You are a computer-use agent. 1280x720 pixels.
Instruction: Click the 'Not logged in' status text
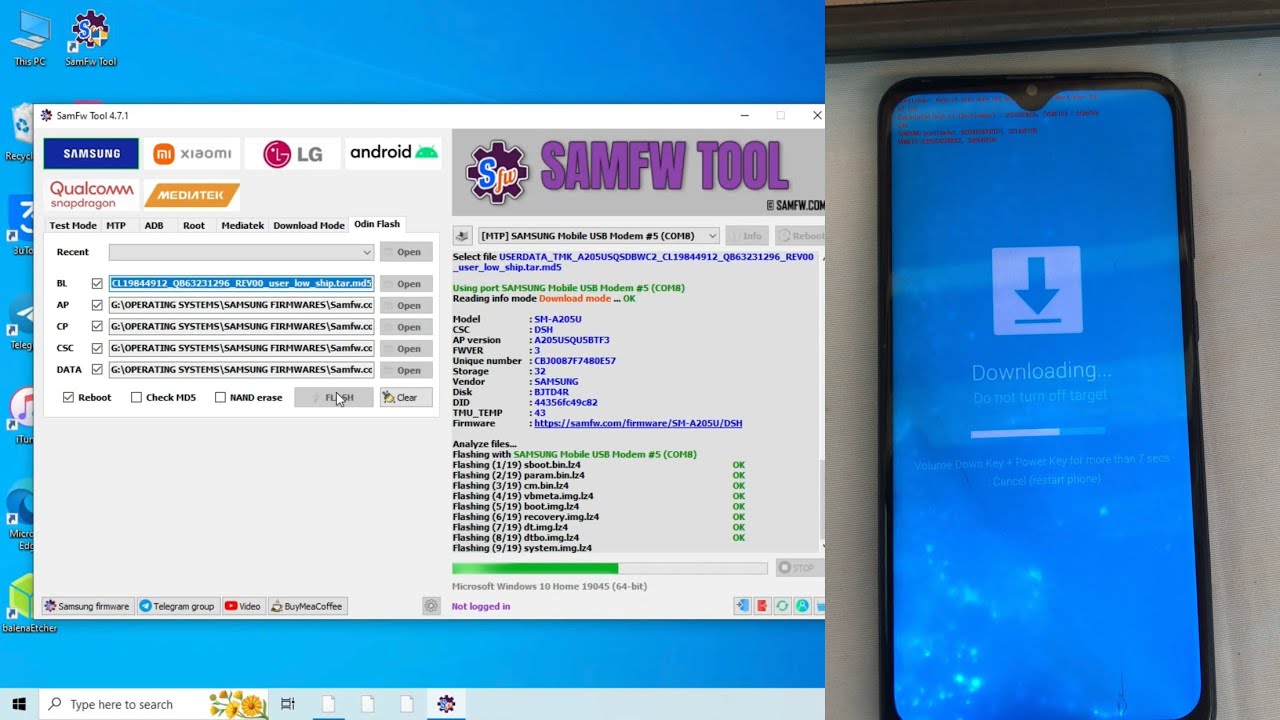pos(481,606)
